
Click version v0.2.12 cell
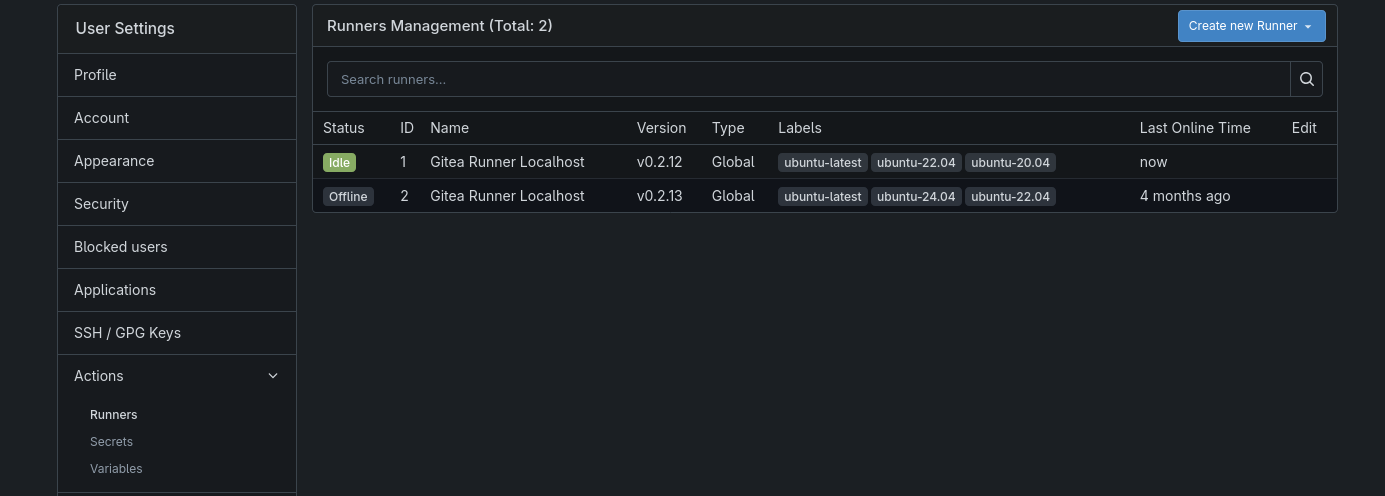[x=659, y=162]
